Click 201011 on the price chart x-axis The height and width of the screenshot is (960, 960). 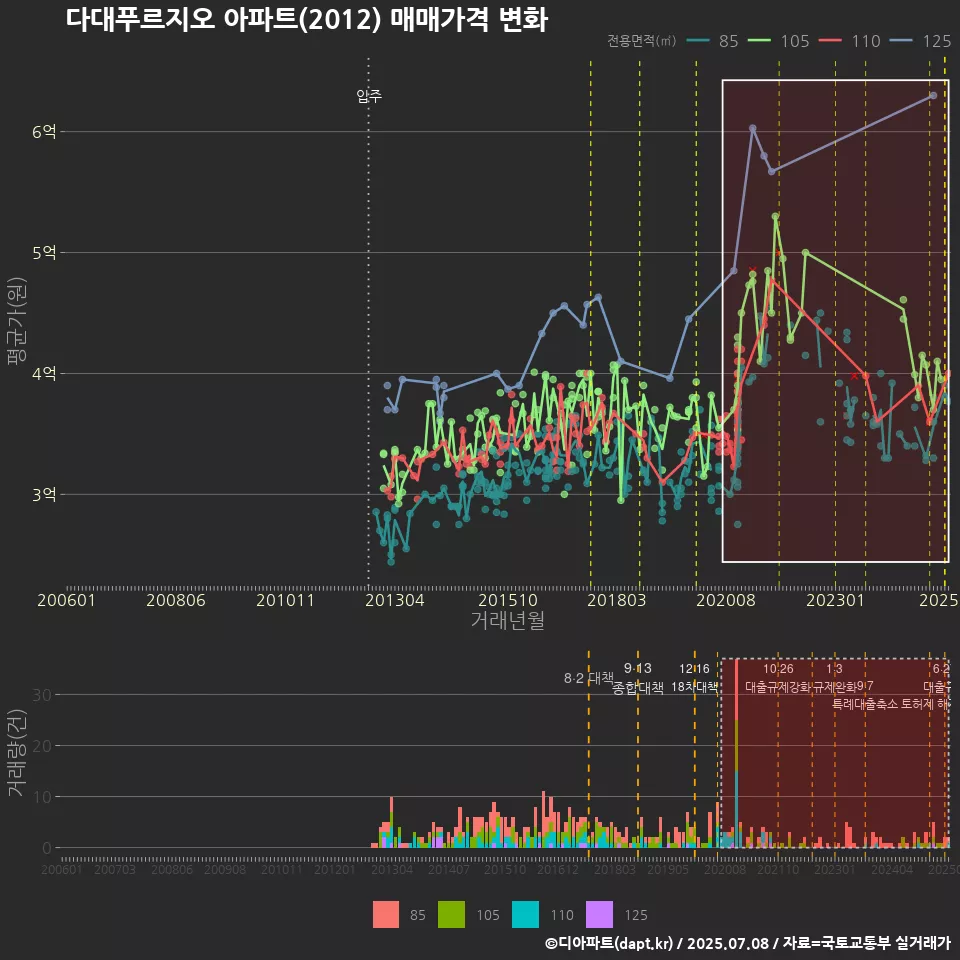point(285,600)
